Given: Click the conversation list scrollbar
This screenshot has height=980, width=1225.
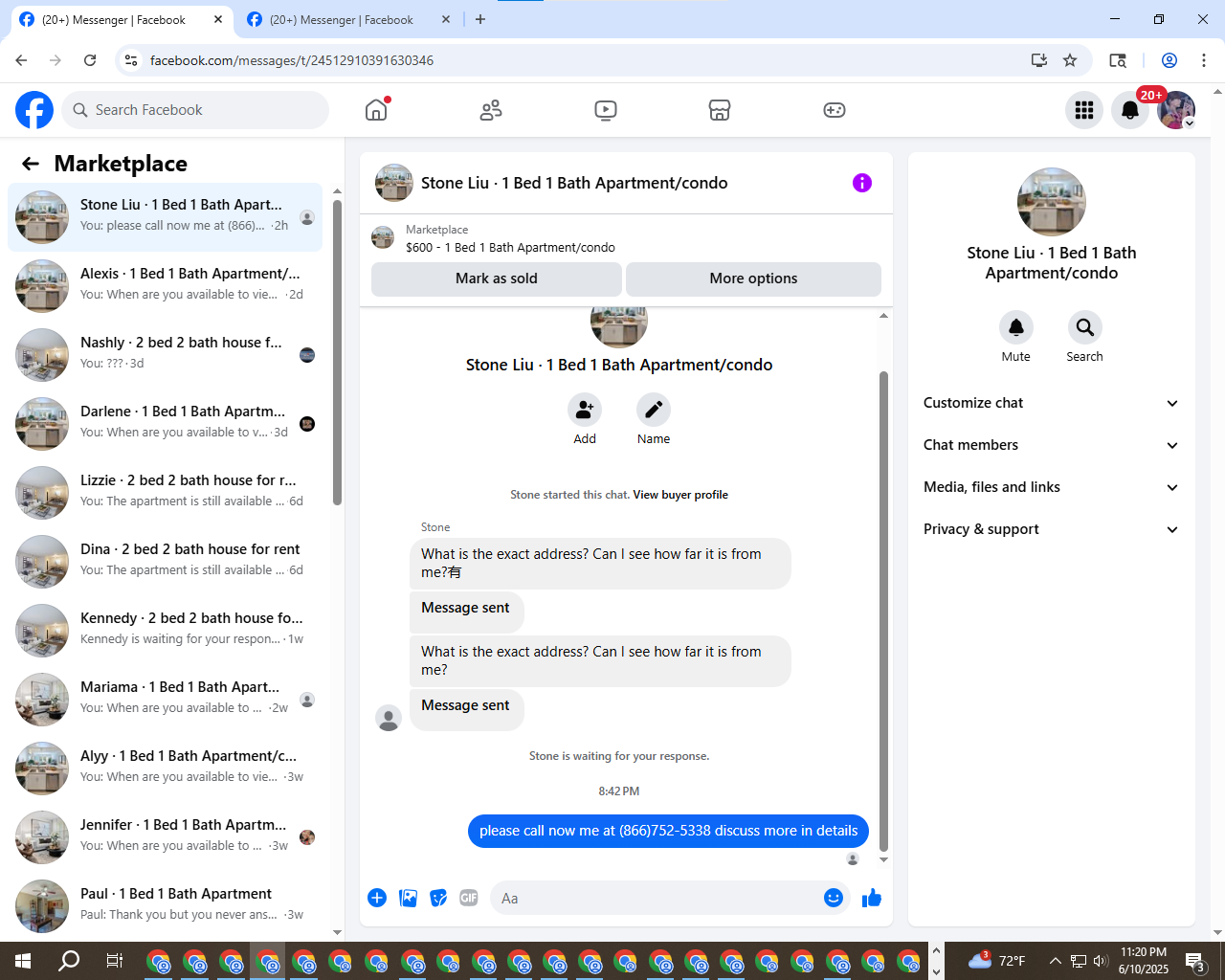Looking at the screenshot, I should (337, 352).
